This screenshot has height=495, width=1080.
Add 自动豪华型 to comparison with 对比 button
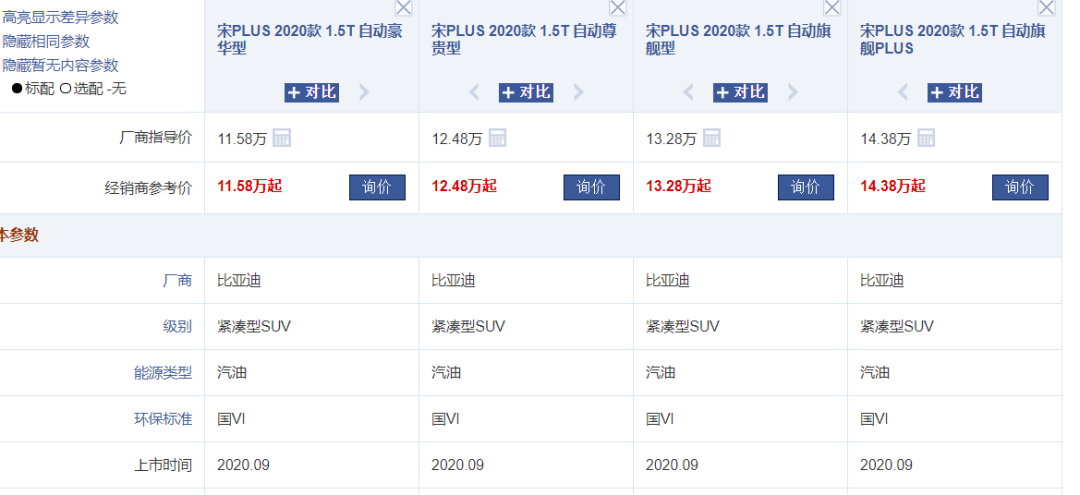(311, 92)
